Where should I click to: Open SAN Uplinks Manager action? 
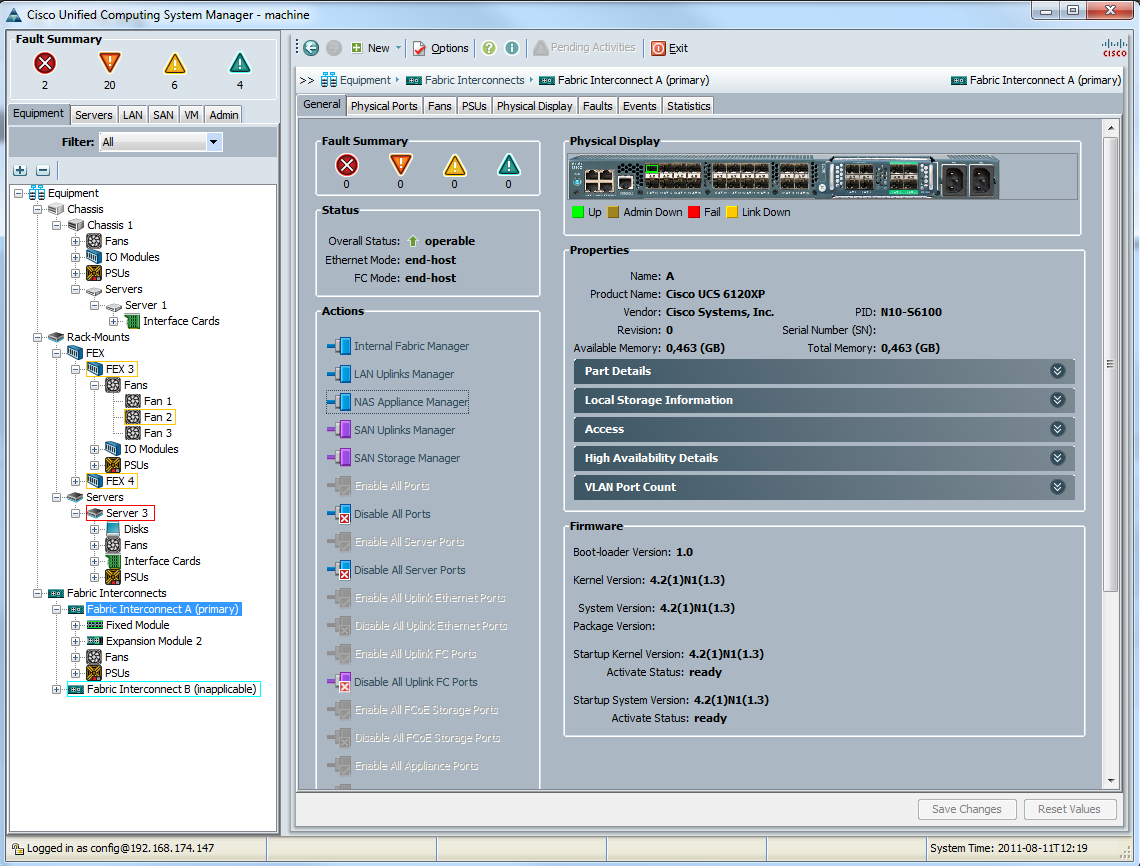pos(391,430)
